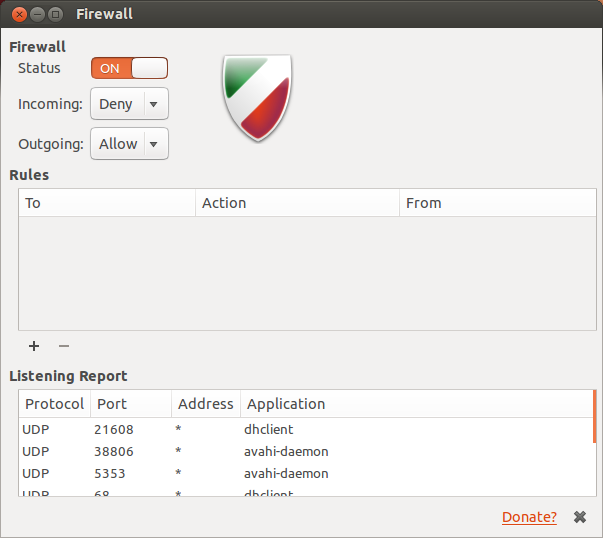This screenshot has width=603, height=538.
Task: Click the X icon beside Donate
Action: pyautogui.click(x=579, y=517)
